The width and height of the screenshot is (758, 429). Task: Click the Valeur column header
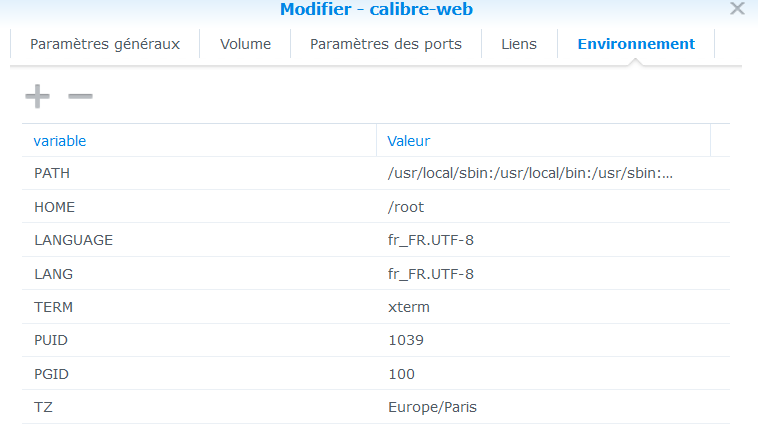click(x=409, y=141)
